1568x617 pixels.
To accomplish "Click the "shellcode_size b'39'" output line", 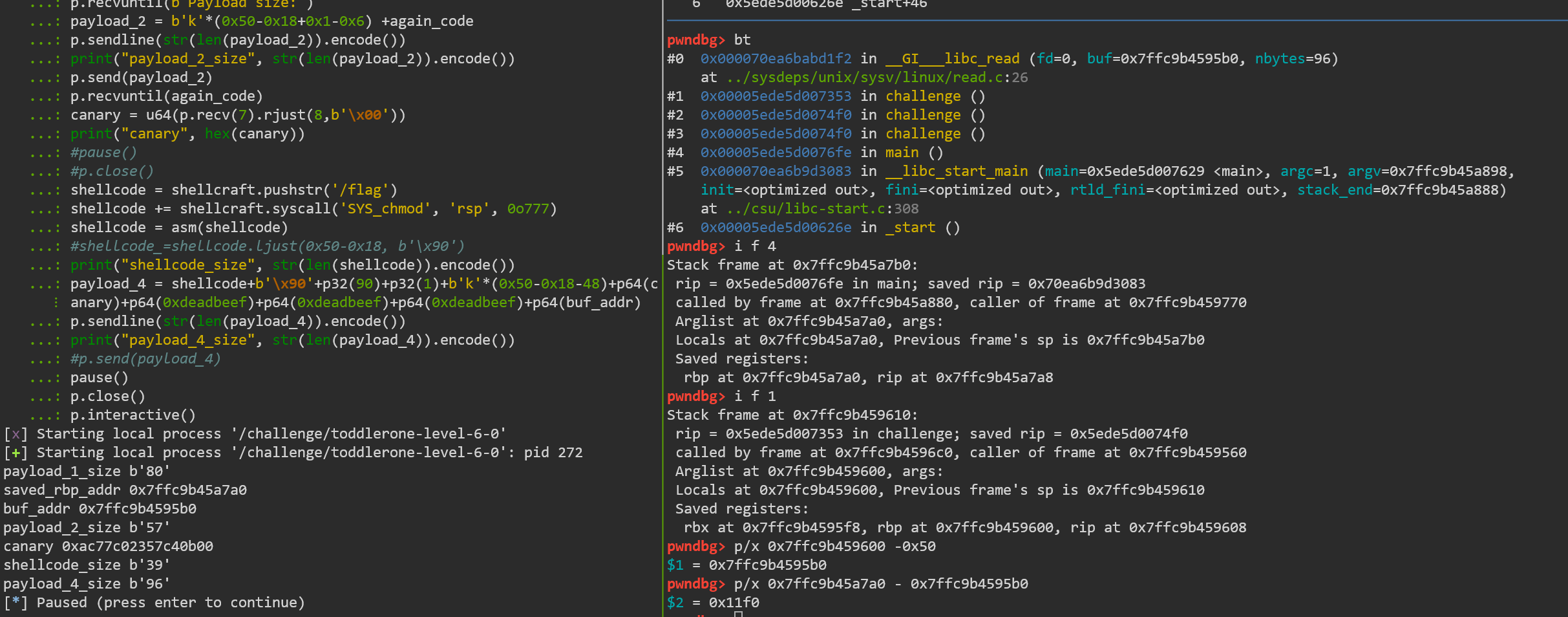I will (x=87, y=565).
